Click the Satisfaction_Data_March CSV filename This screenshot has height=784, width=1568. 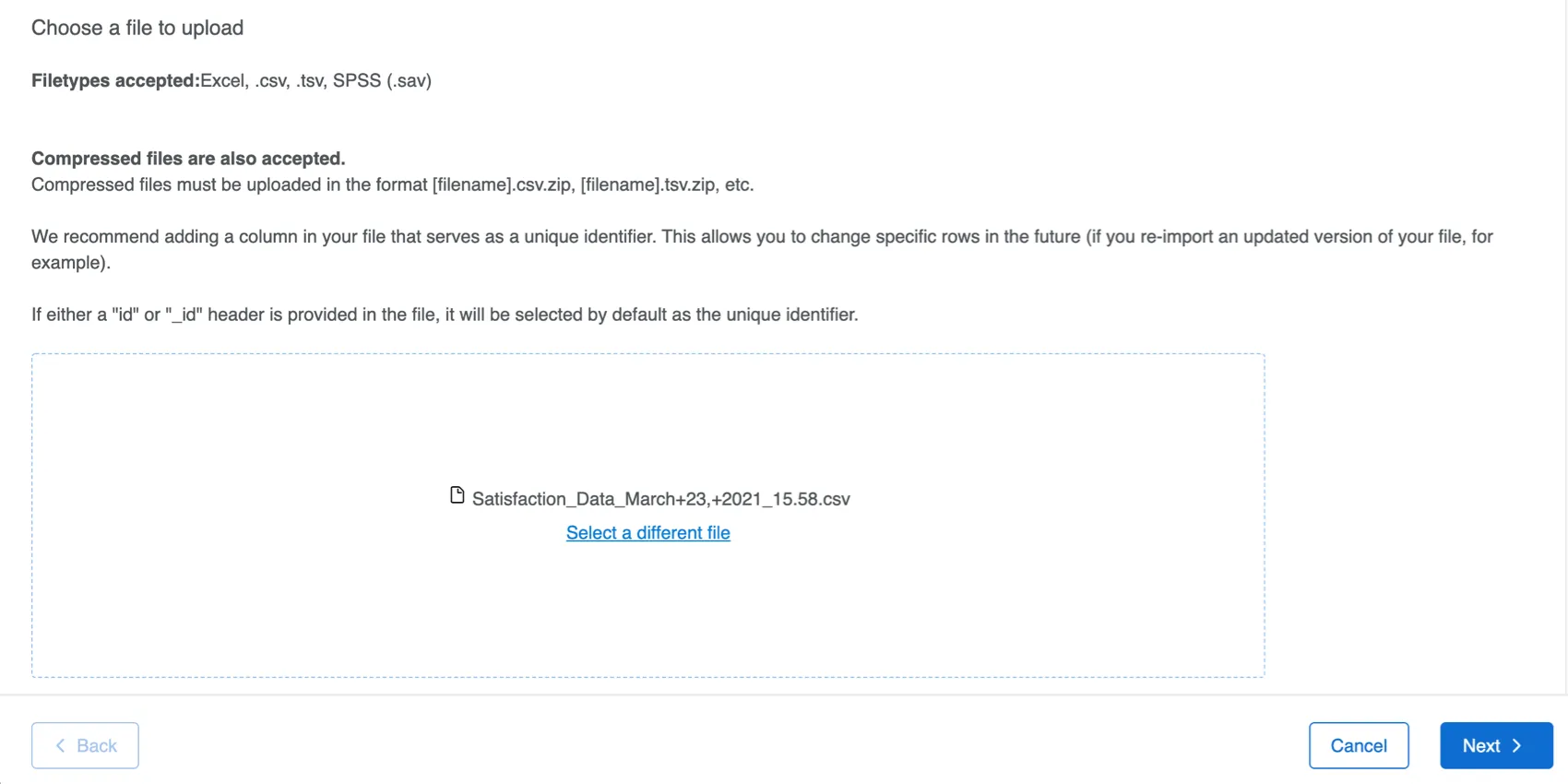point(661,498)
